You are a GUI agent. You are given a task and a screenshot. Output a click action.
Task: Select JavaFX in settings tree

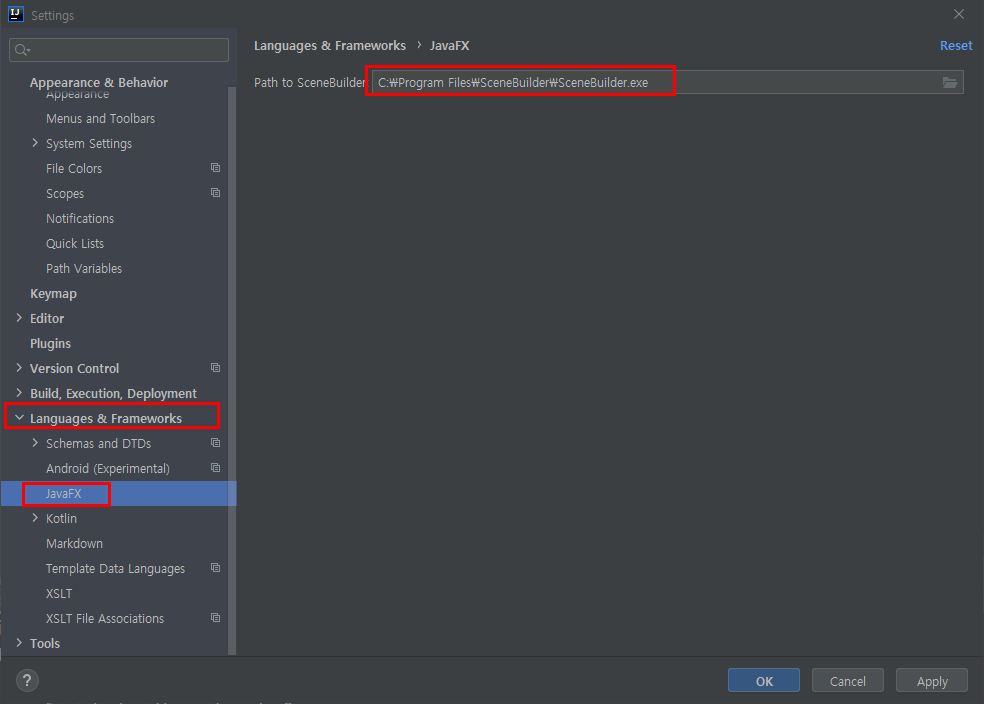pos(63,494)
